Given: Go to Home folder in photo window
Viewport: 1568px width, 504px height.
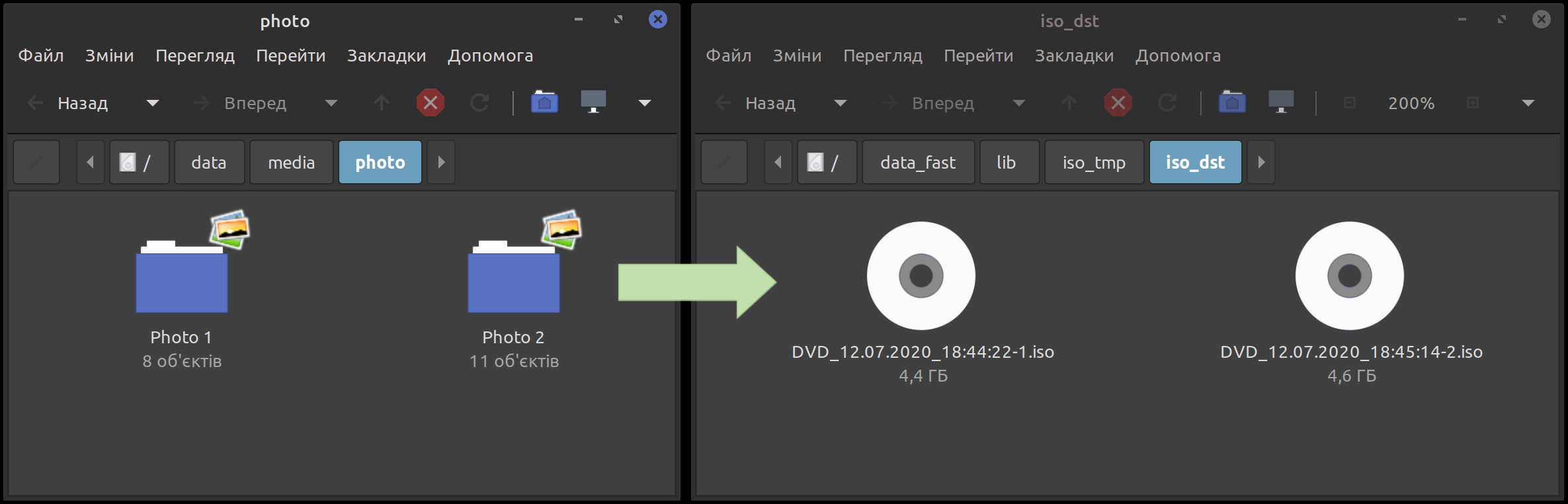Looking at the screenshot, I should [544, 102].
